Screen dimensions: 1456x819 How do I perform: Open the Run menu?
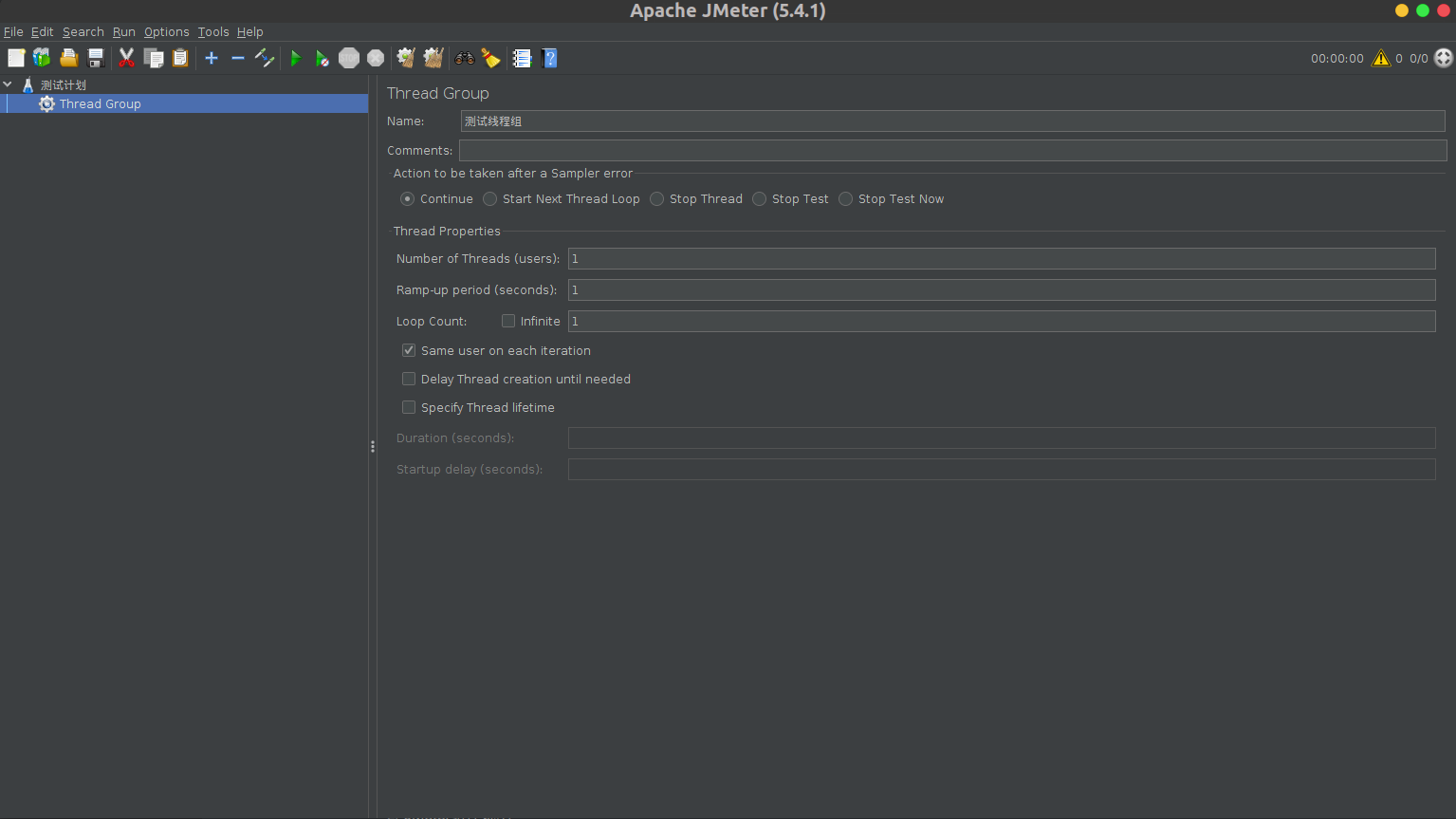(x=124, y=31)
